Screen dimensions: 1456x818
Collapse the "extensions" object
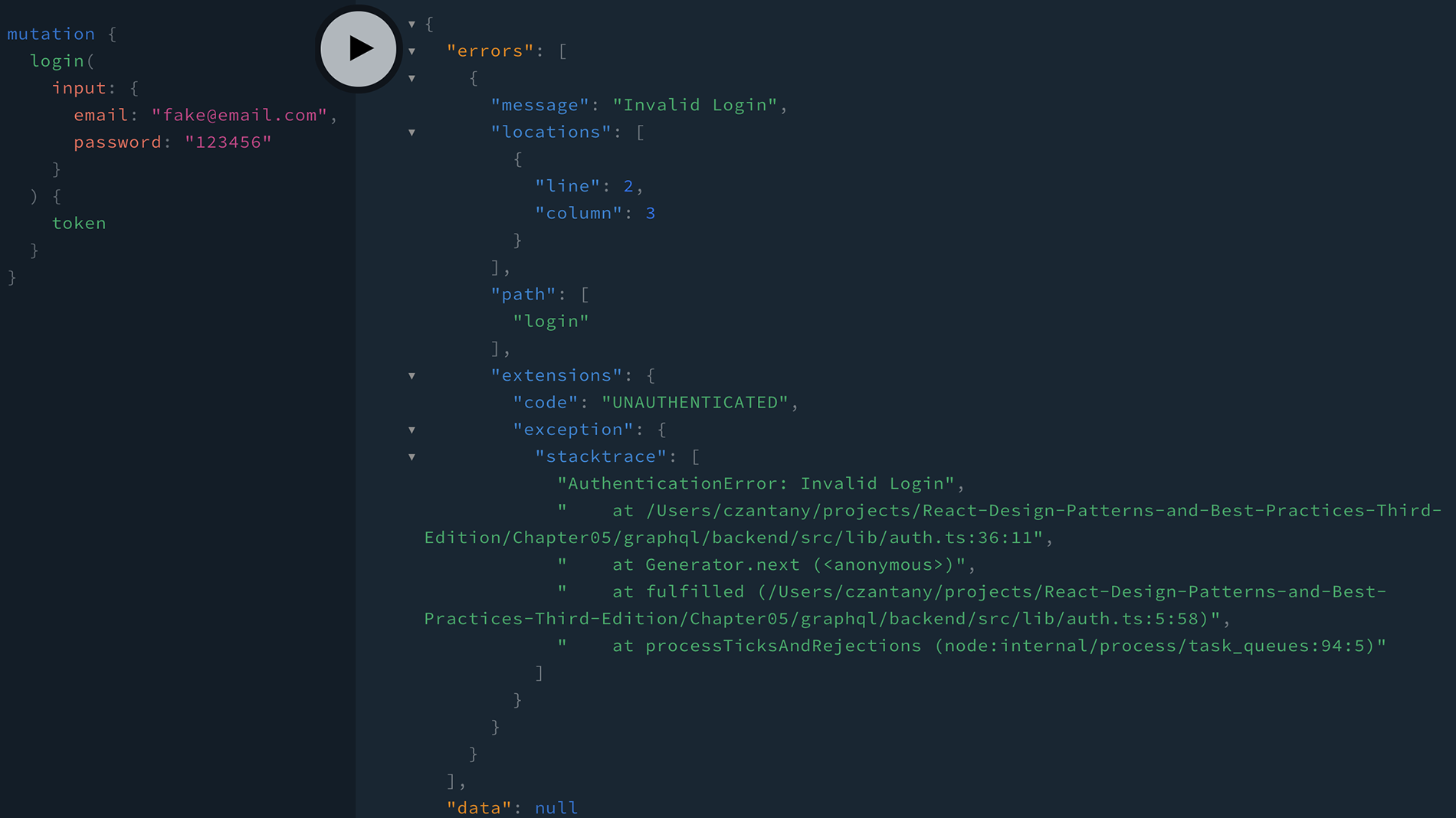click(412, 376)
